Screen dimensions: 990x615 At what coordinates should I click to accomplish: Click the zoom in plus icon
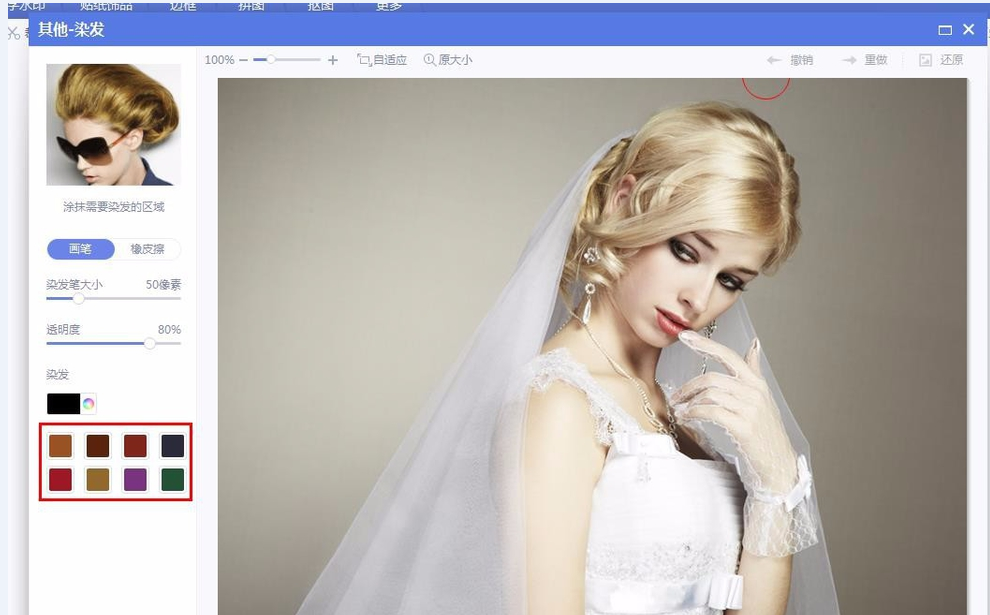pos(333,60)
